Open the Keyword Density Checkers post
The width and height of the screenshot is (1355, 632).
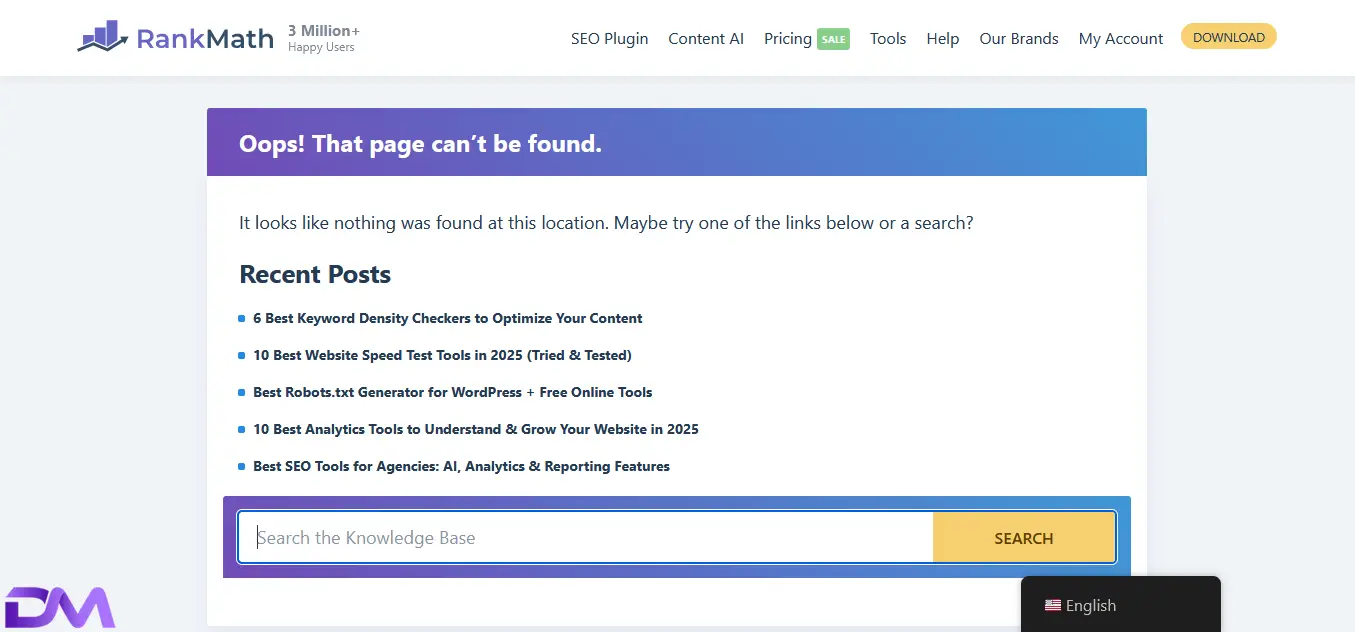(x=447, y=318)
